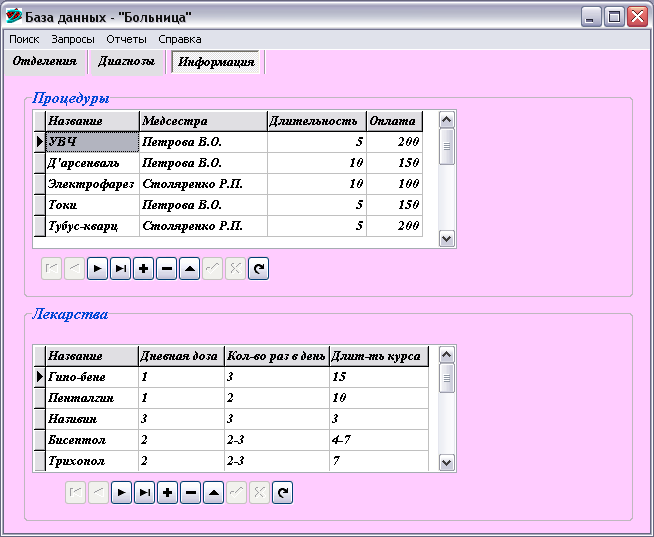
Task: Select the Электрофарез procedure cell
Action: (92, 184)
